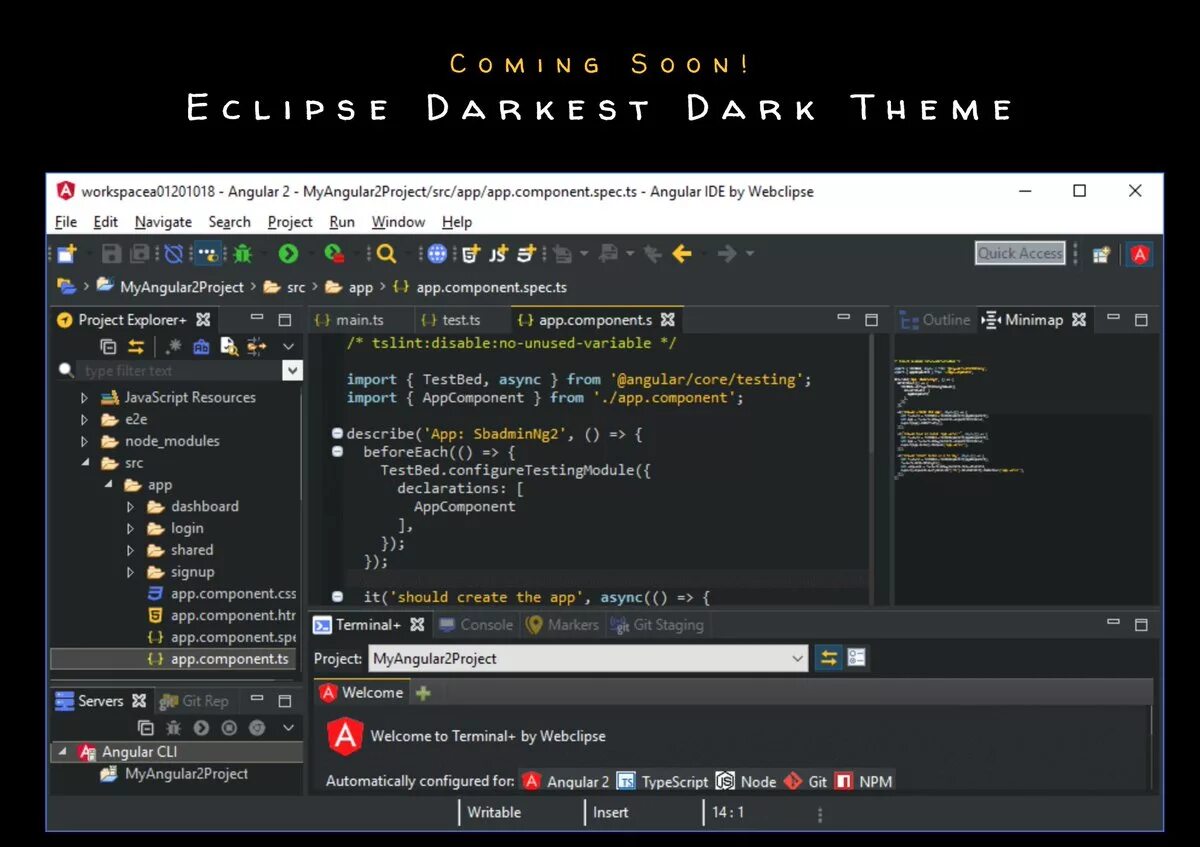Image resolution: width=1200 pixels, height=847 pixels.
Task: Click Project Explorer's blue 'Ab' icon
Action: [201, 347]
